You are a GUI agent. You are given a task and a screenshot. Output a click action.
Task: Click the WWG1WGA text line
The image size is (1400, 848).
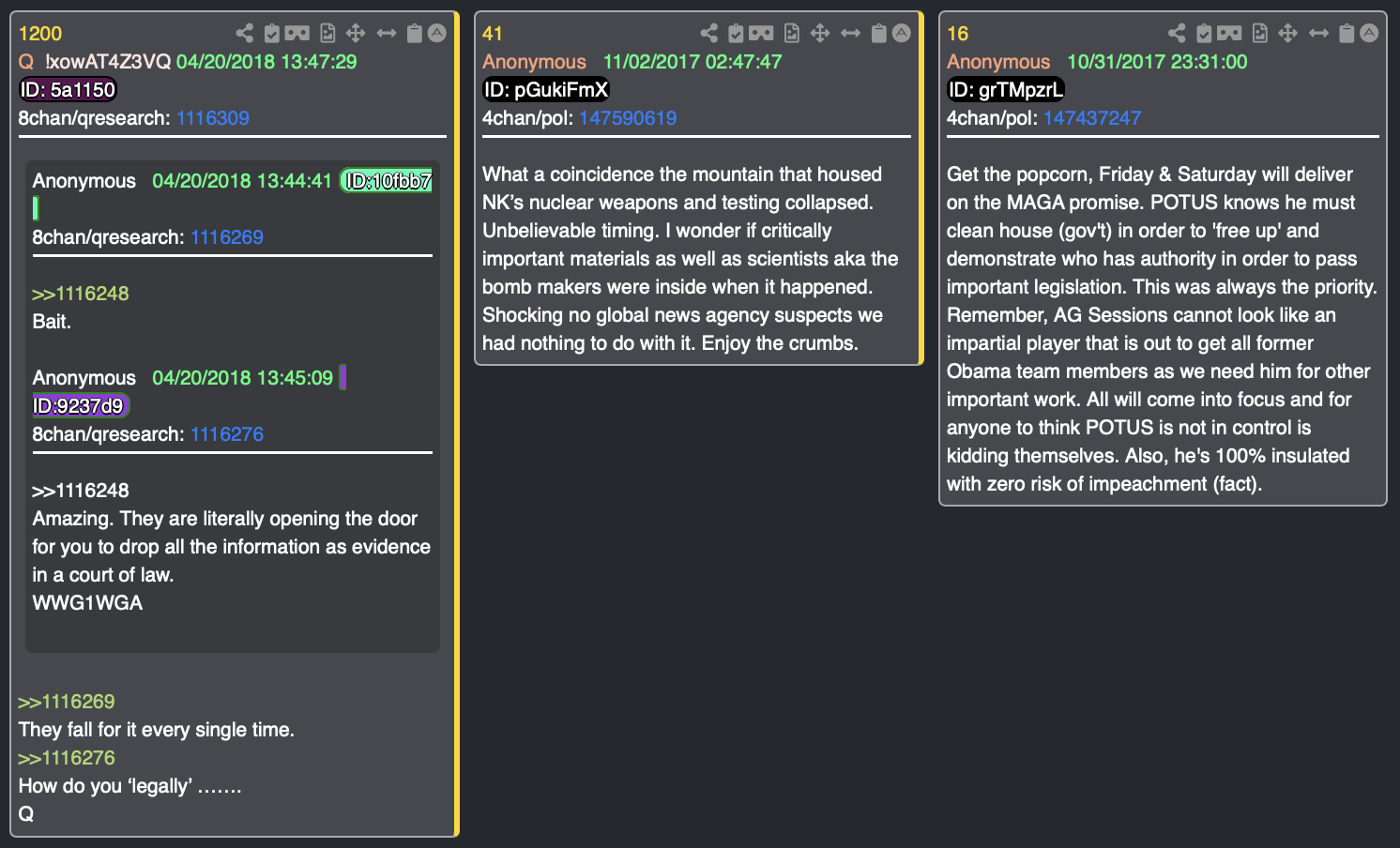point(87,603)
